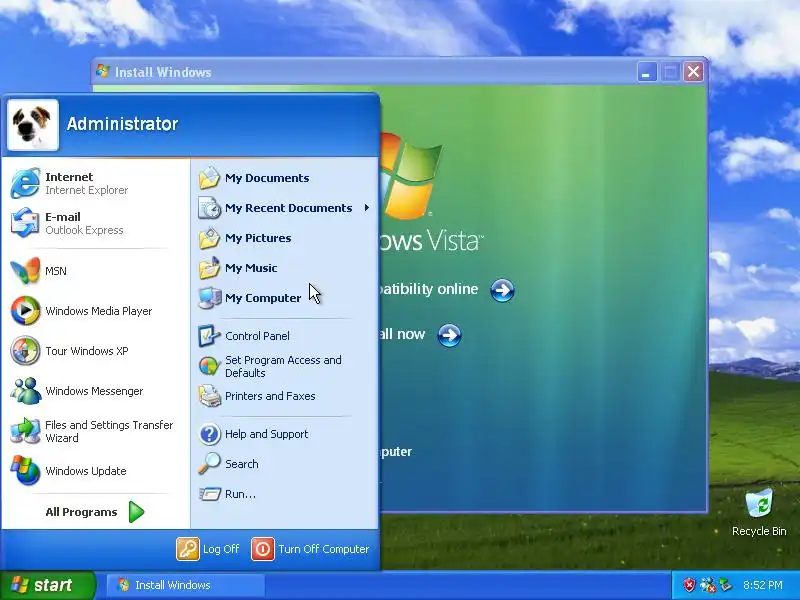The image size is (800, 600).
Task: Open Windows Update icon
Action: [x=25, y=470]
